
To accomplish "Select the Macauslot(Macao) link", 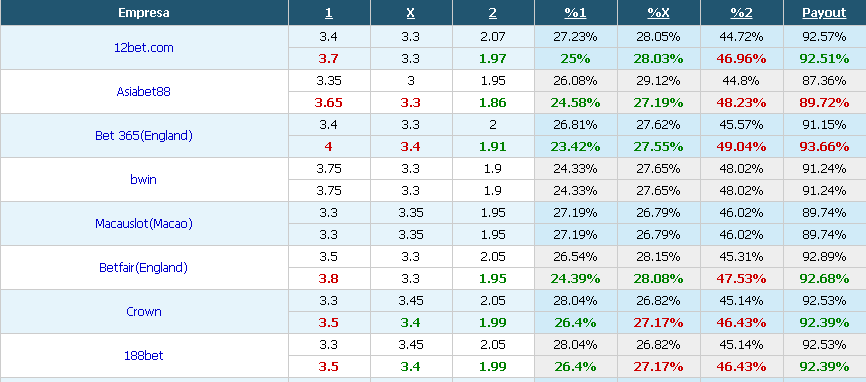I will click(144, 224).
